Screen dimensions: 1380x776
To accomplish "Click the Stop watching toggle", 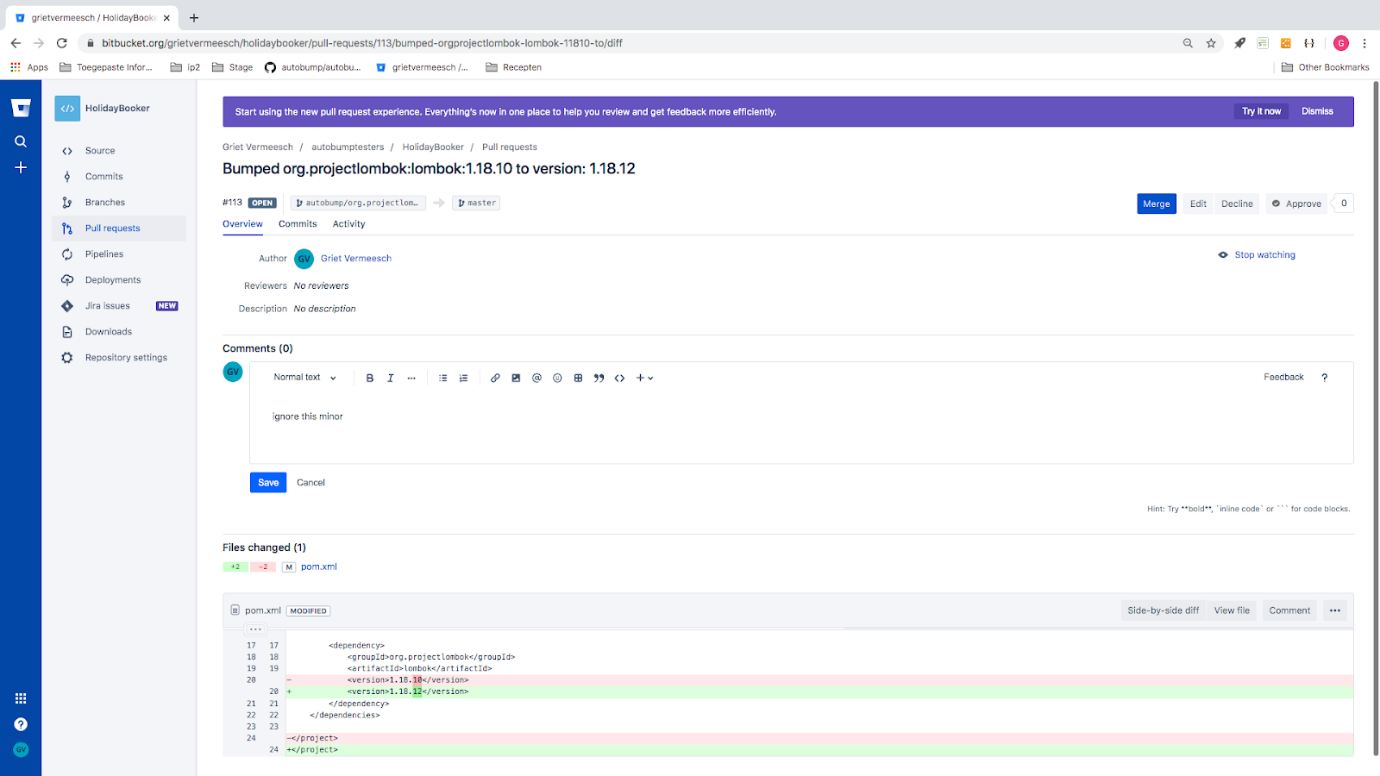I will pos(1256,255).
